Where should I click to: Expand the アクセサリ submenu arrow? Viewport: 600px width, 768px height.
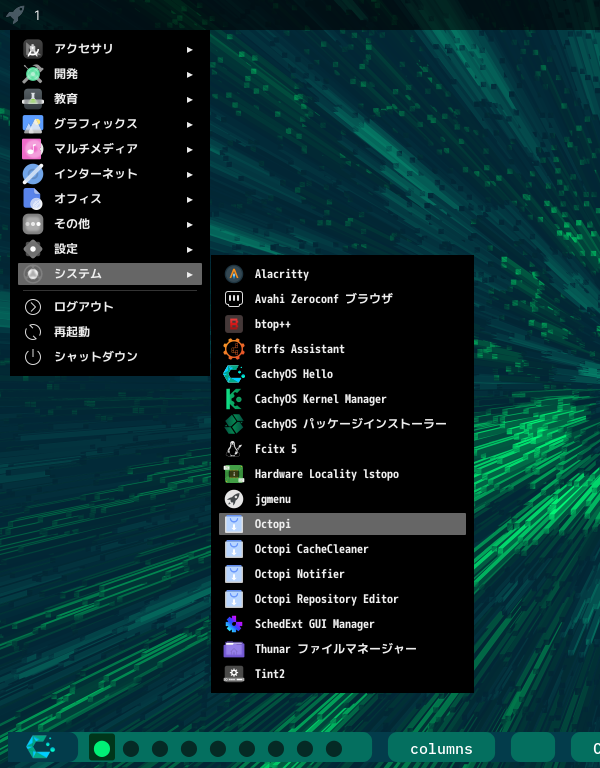pos(189,49)
